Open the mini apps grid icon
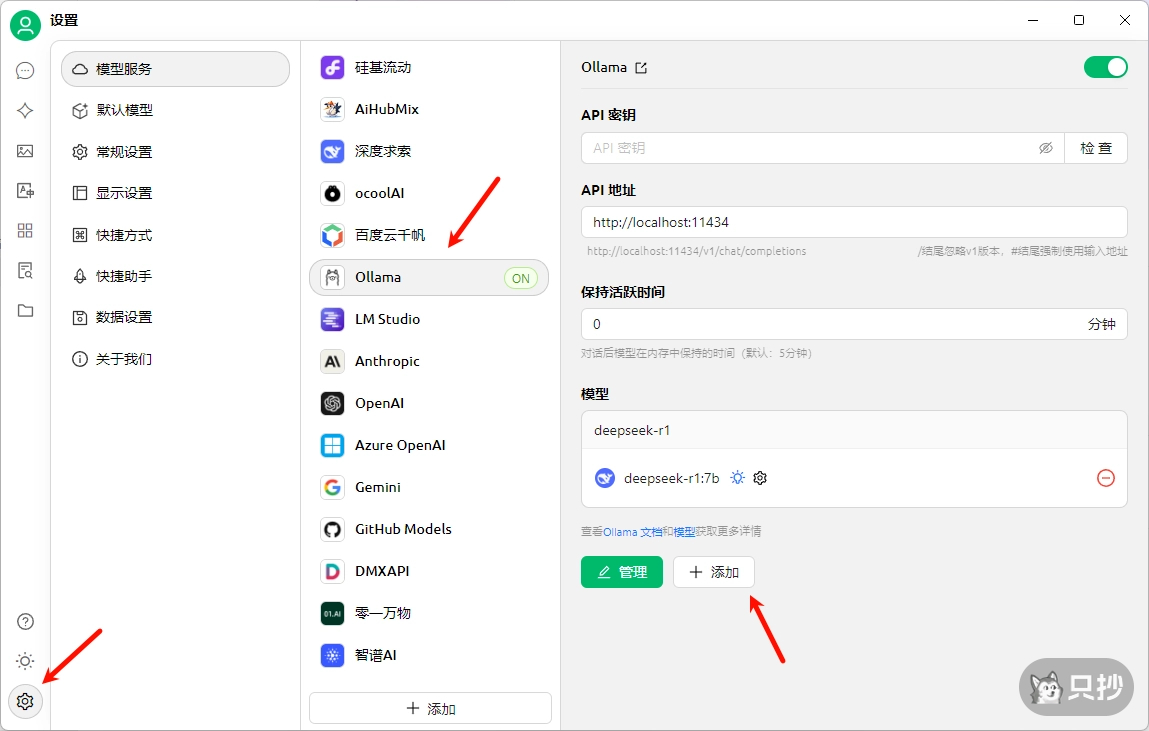The height and width of the screenshot is (731, 1149). pyautogui.click(x=25, y=231)
